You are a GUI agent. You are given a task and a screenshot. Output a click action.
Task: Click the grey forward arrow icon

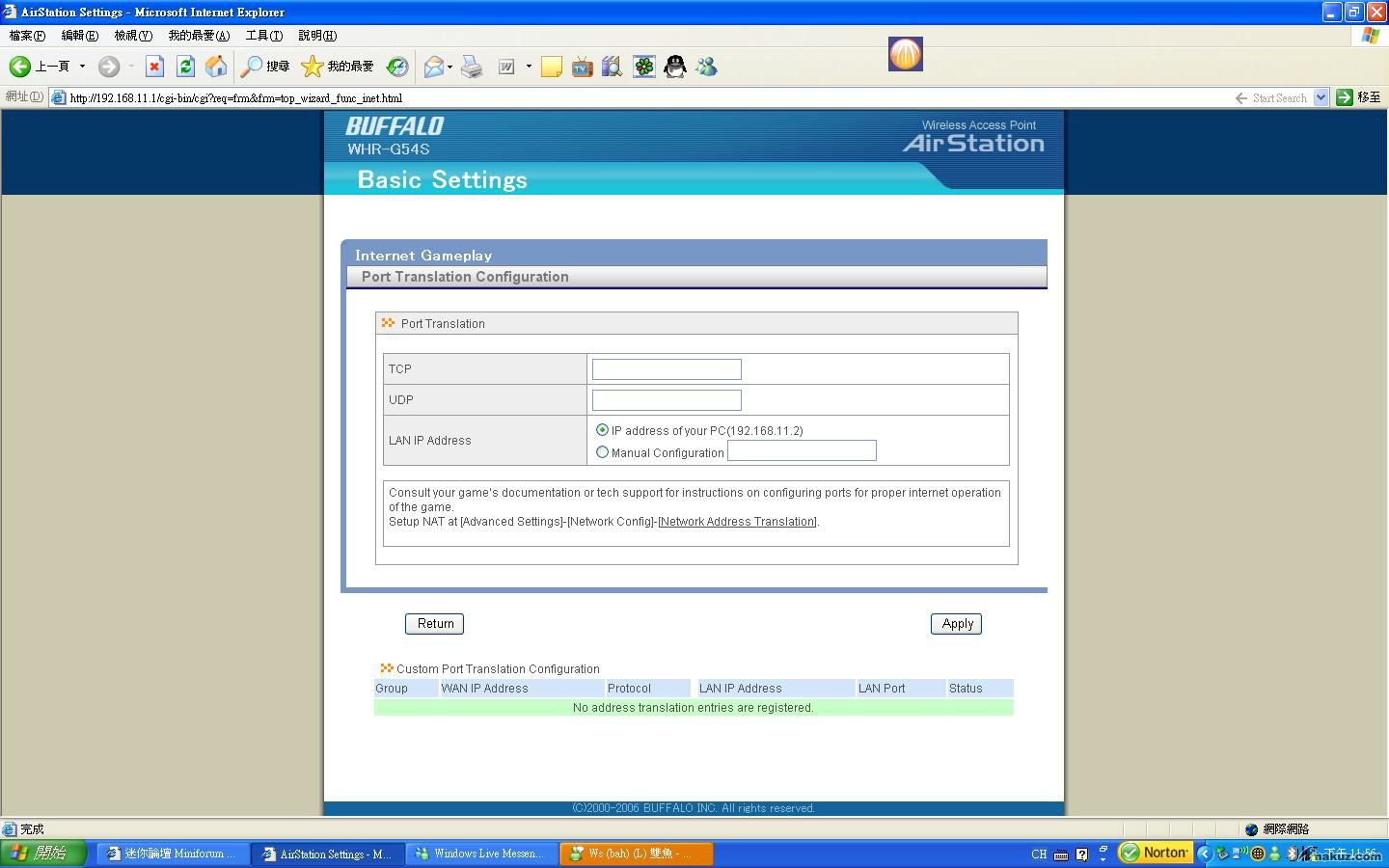pos(109,66)
